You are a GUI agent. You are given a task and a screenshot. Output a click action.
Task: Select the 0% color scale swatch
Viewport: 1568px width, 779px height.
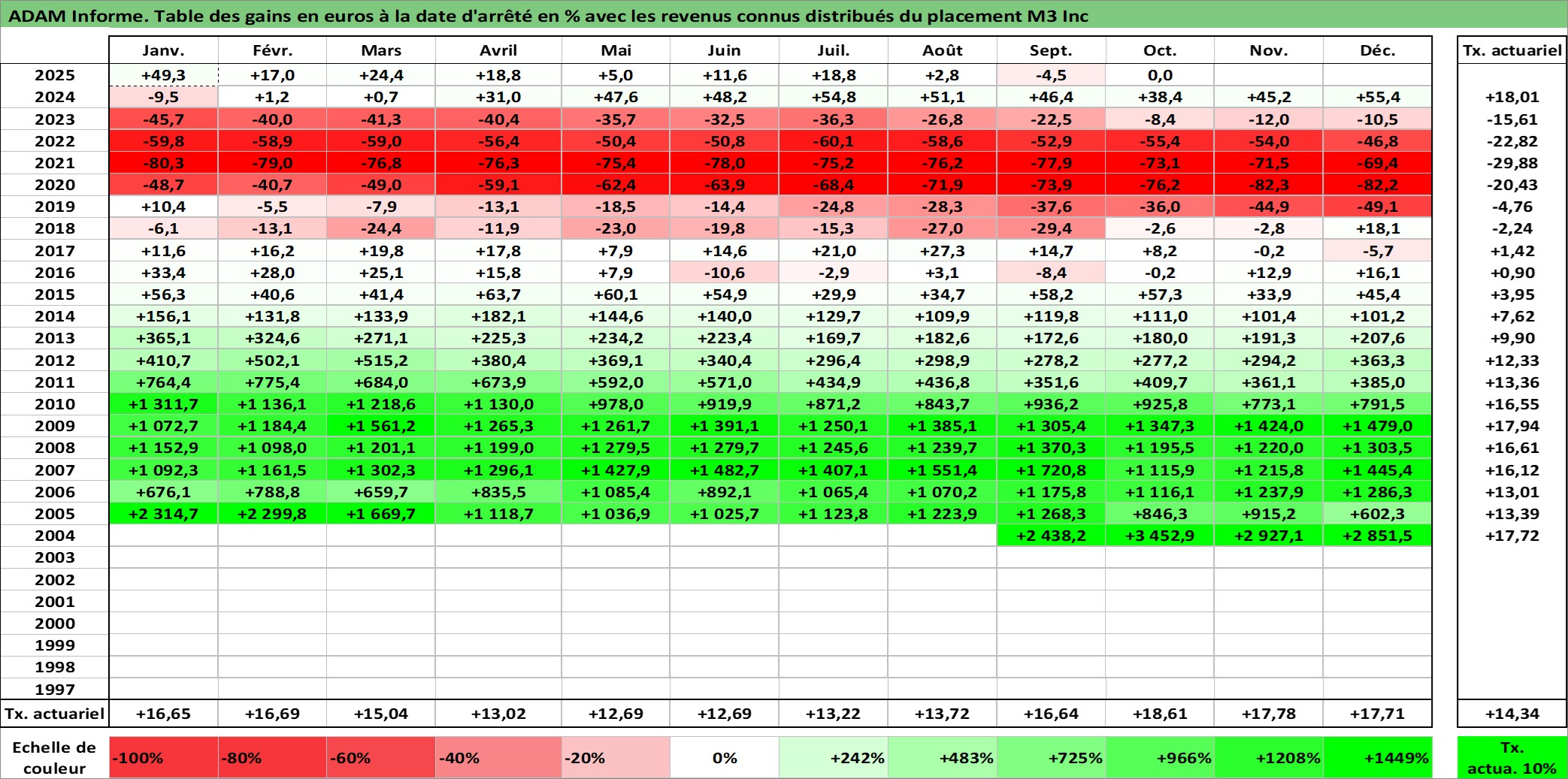(x=725, y=757)
